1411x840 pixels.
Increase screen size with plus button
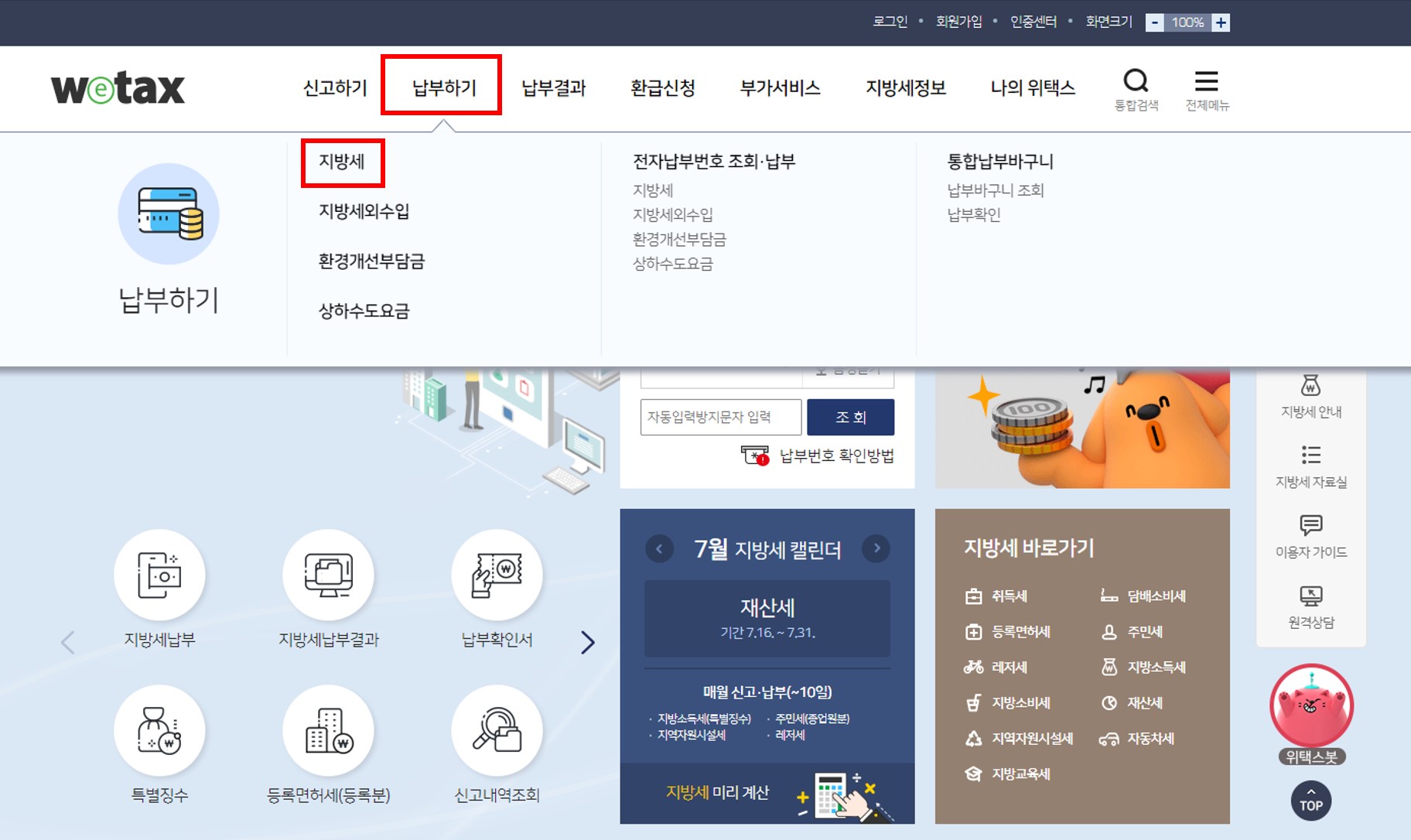(x=1221, y=22)
